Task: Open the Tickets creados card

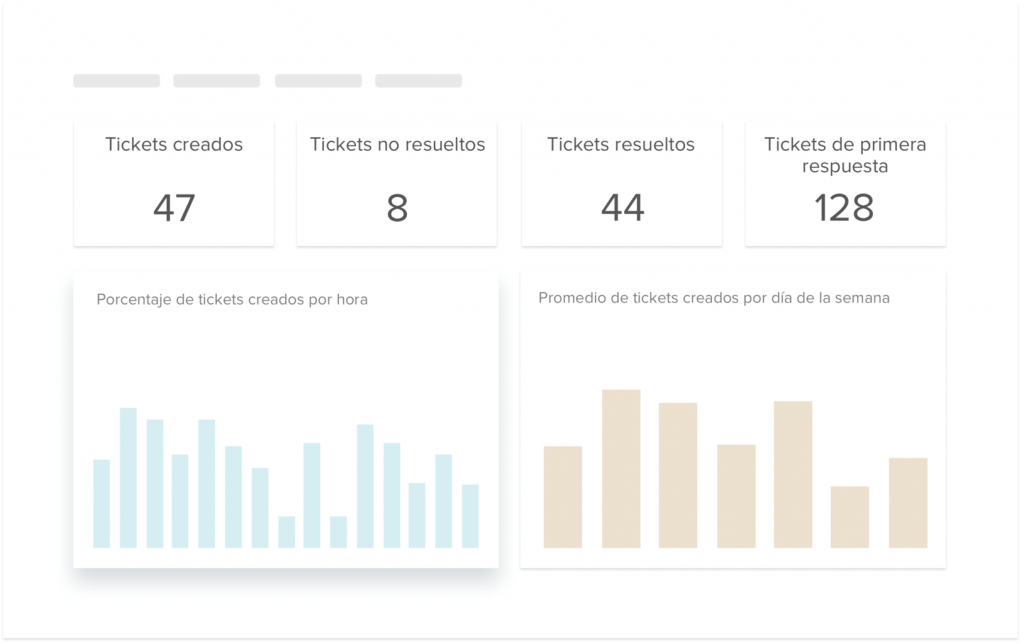Action: click(174, 182)
